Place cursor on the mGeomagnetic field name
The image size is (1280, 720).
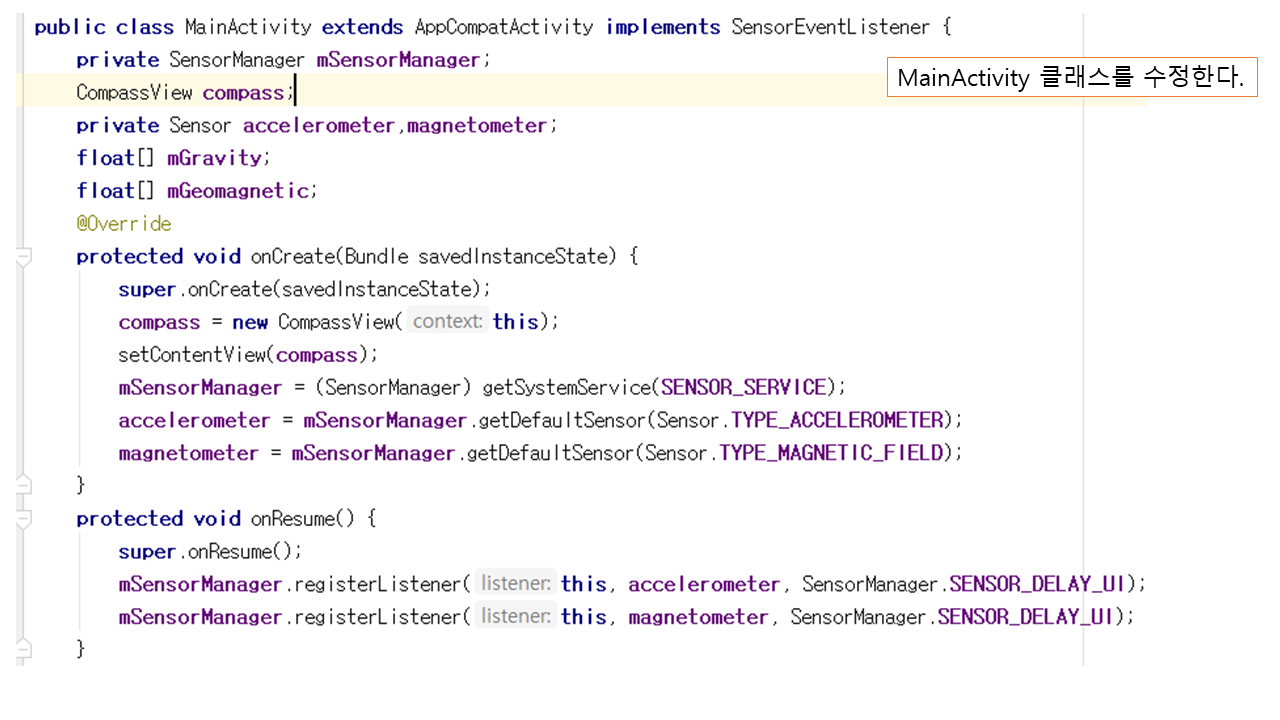point(238,191)
